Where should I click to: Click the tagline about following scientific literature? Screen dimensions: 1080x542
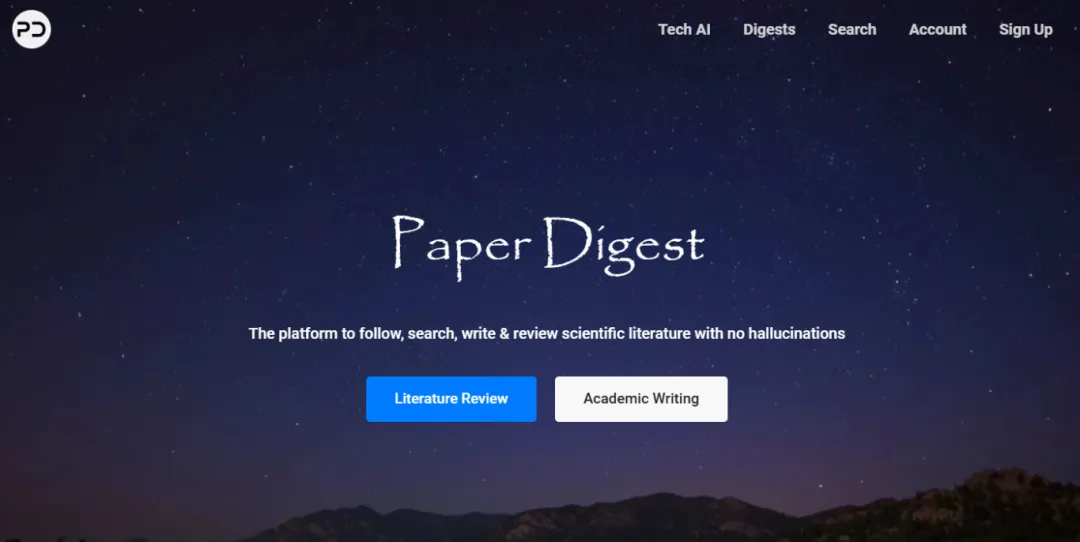pyautogui.click(x=547, y=333)
